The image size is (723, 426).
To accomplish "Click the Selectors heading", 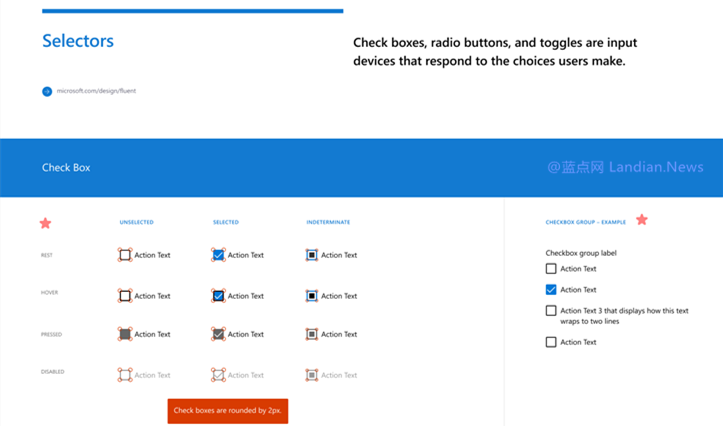I will point(78,41).
